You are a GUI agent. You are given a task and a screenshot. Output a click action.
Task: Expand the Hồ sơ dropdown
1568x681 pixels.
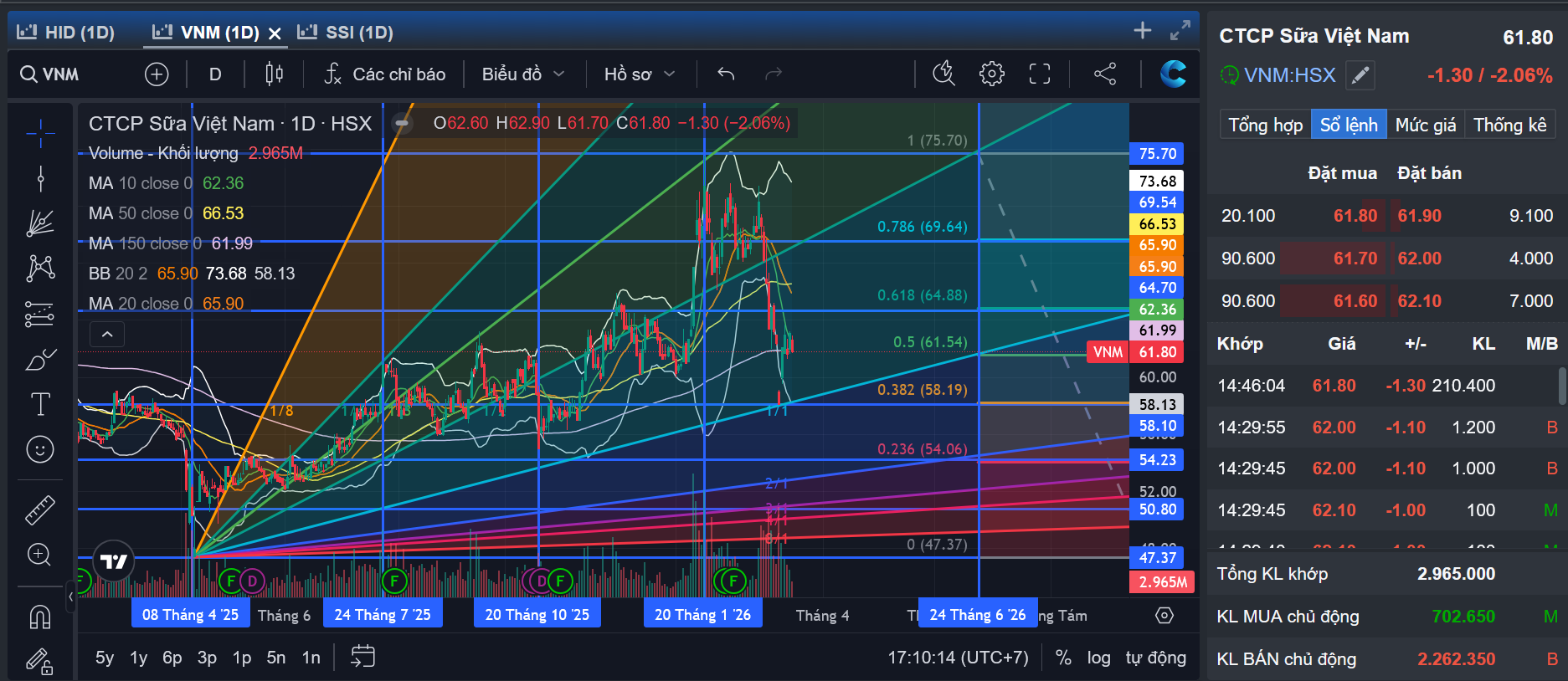(640, 74)
